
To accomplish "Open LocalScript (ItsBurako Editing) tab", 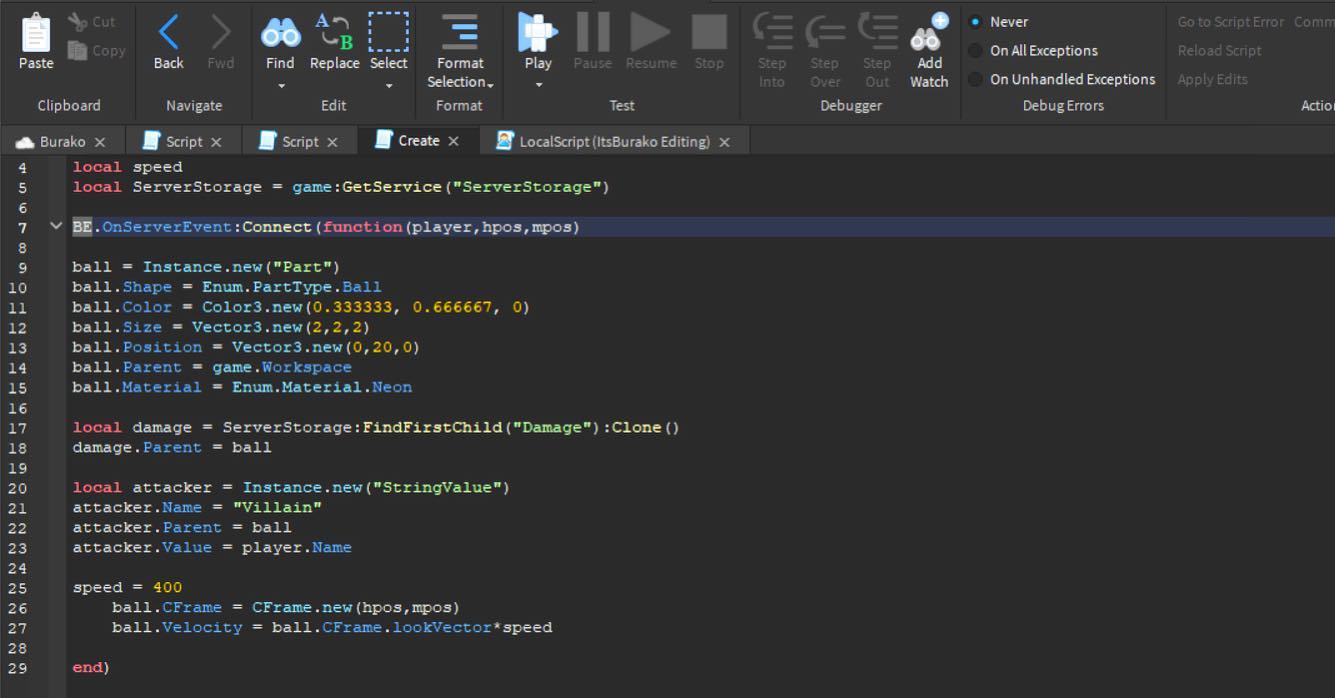I will point(614,142).
